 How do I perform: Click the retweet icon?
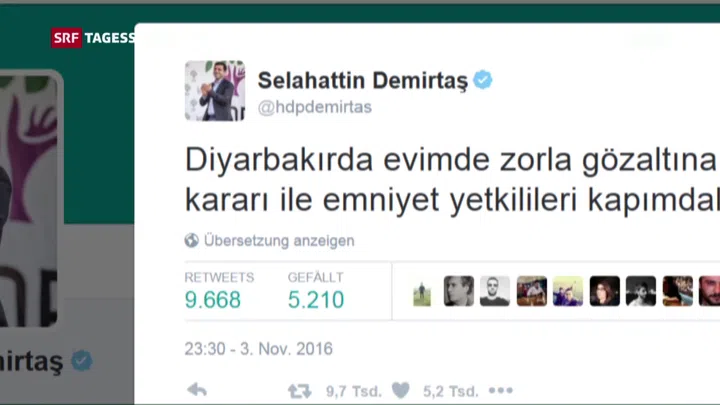(x=299, y=391)
